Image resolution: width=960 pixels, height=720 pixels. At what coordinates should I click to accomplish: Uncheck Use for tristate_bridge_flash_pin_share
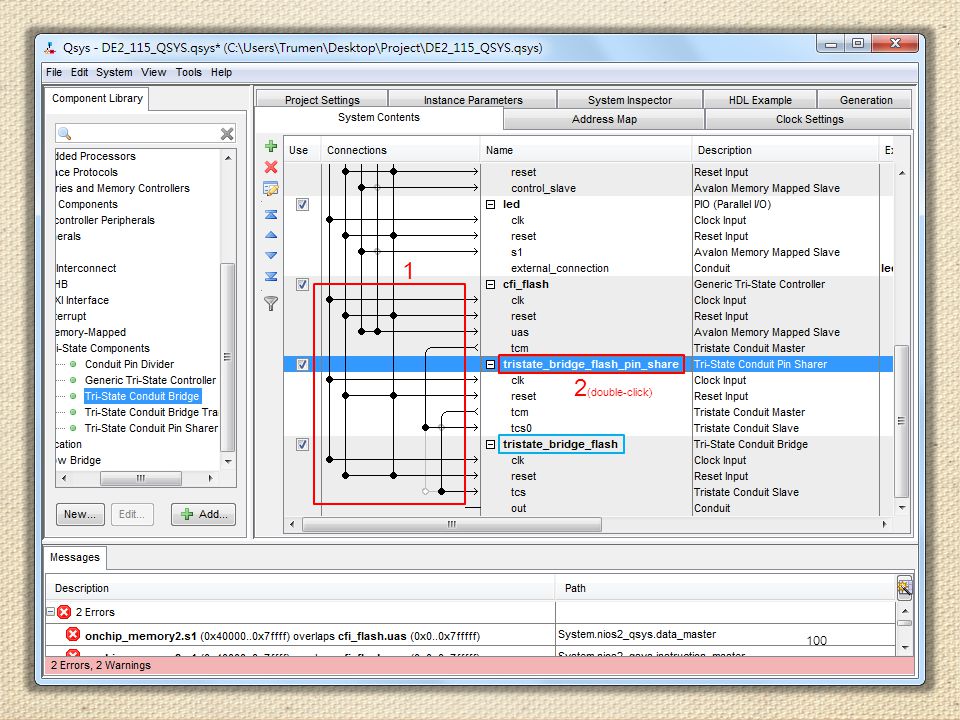pos(302,364)
